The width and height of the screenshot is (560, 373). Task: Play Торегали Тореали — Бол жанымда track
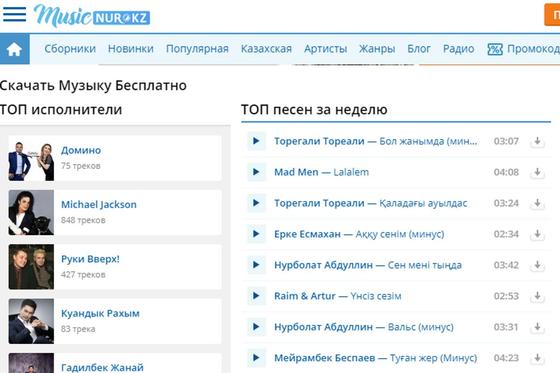point(256,141)
